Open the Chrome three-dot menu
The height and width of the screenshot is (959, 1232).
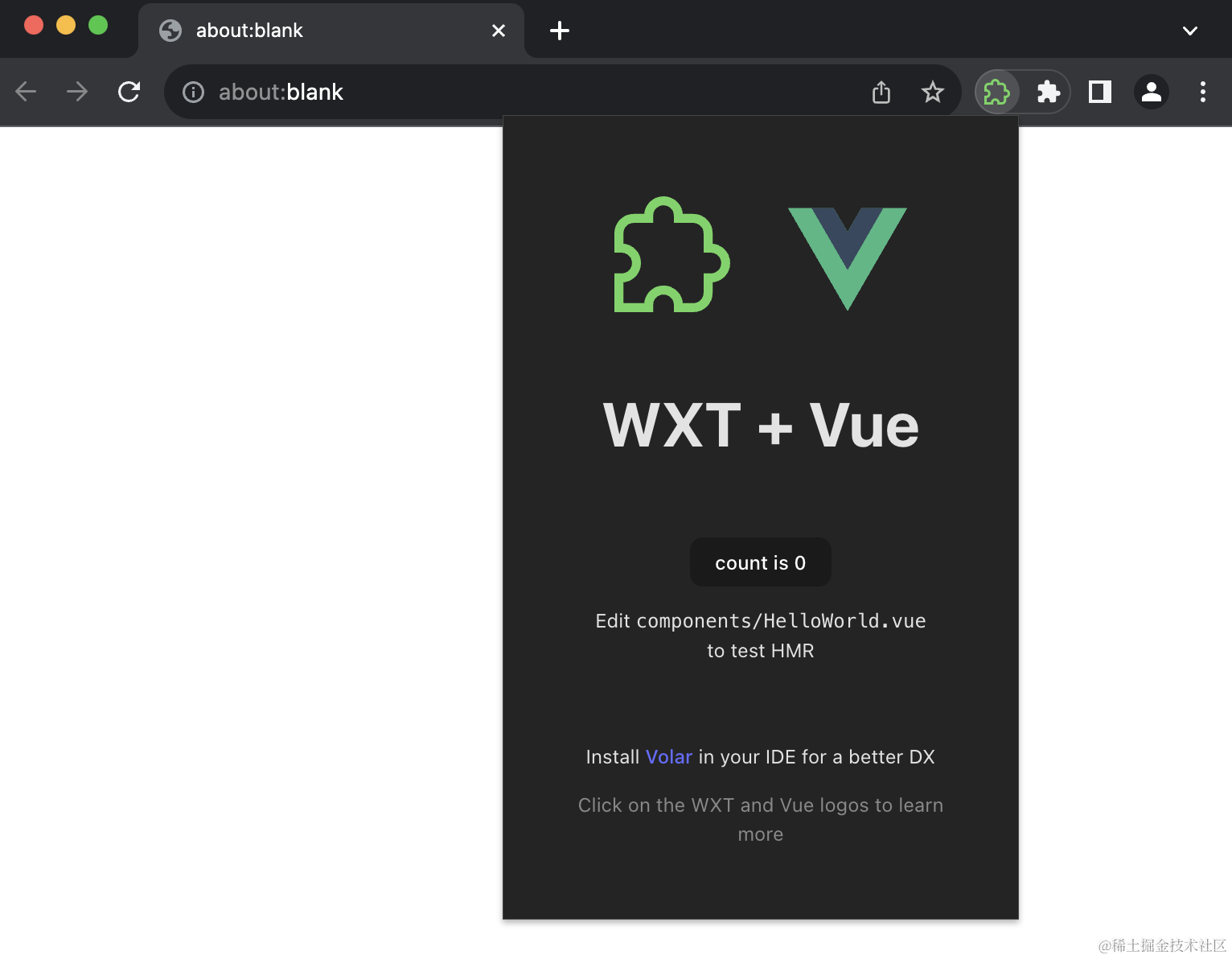click(1202, 92)
